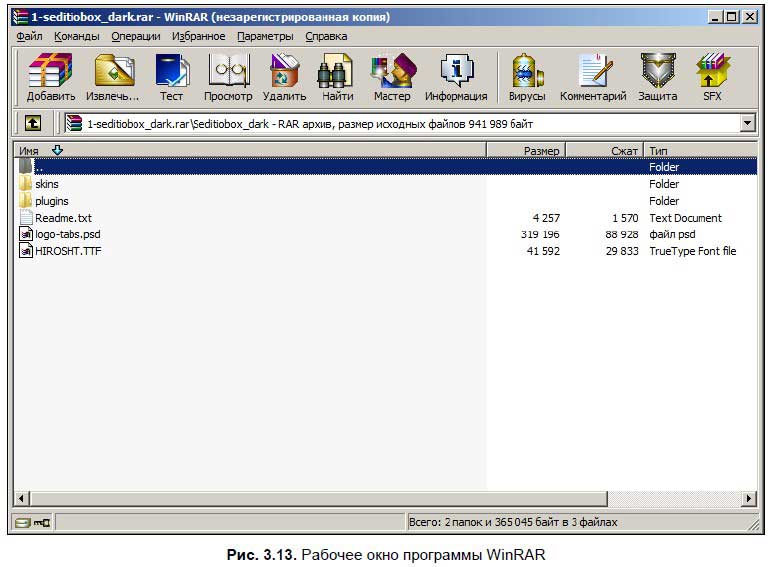Open the Файл menu
Image resolution: width=770 pixels, height=567 pixels.
(x=29, y=36)
